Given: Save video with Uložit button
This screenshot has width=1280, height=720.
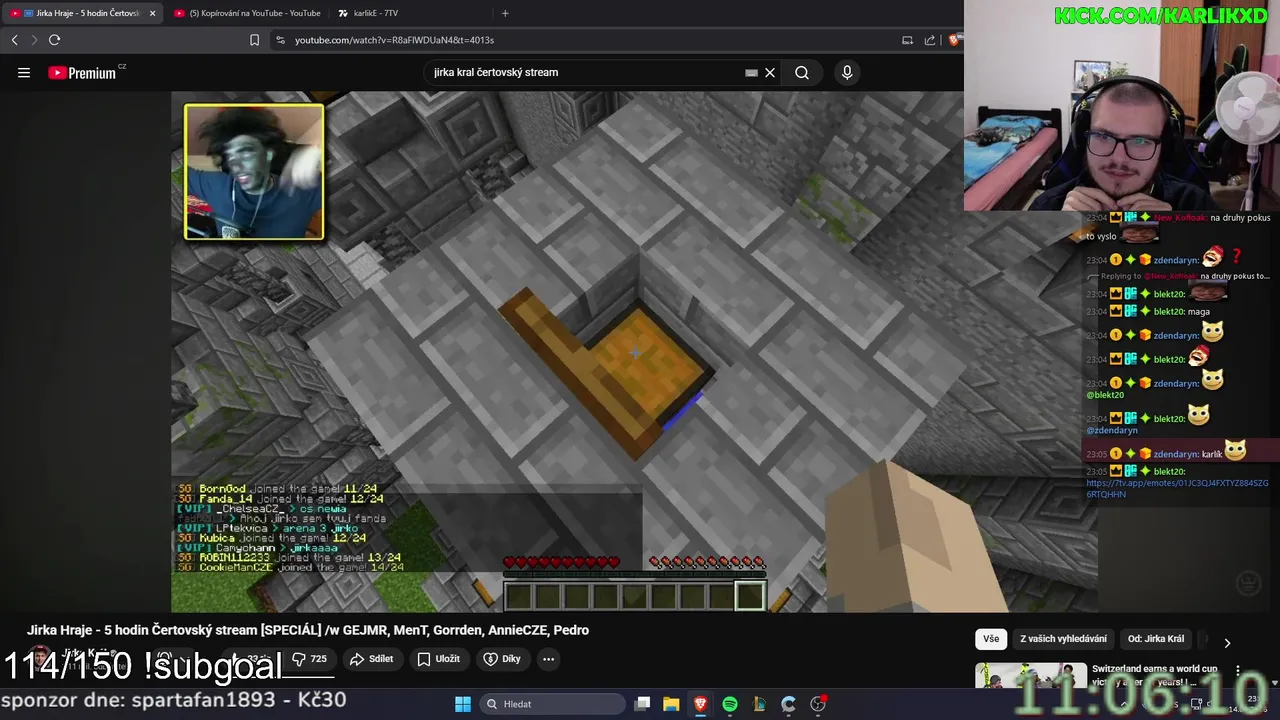Looking at the screenshot, I should pyautogui.click(x=438, y=659).
